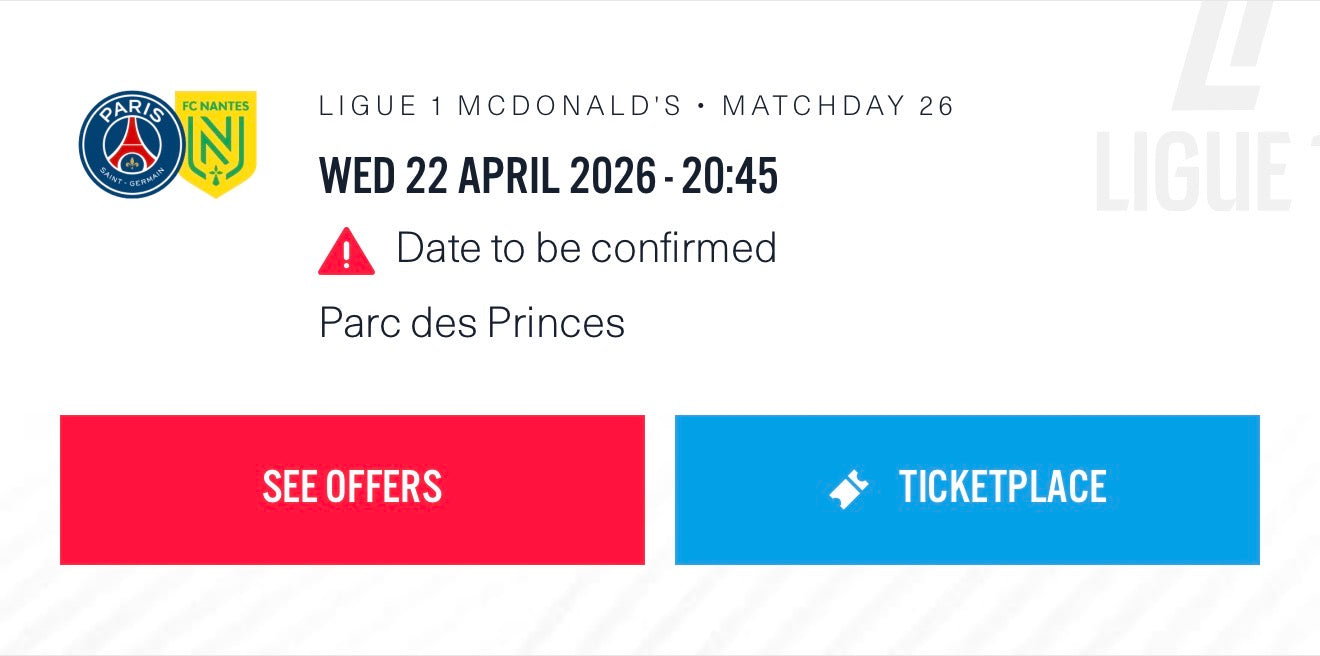This screenshot has height=656, width=1320.
Task: Click the FC Nantes yellow crest
Action: click(x=216, y=145)
